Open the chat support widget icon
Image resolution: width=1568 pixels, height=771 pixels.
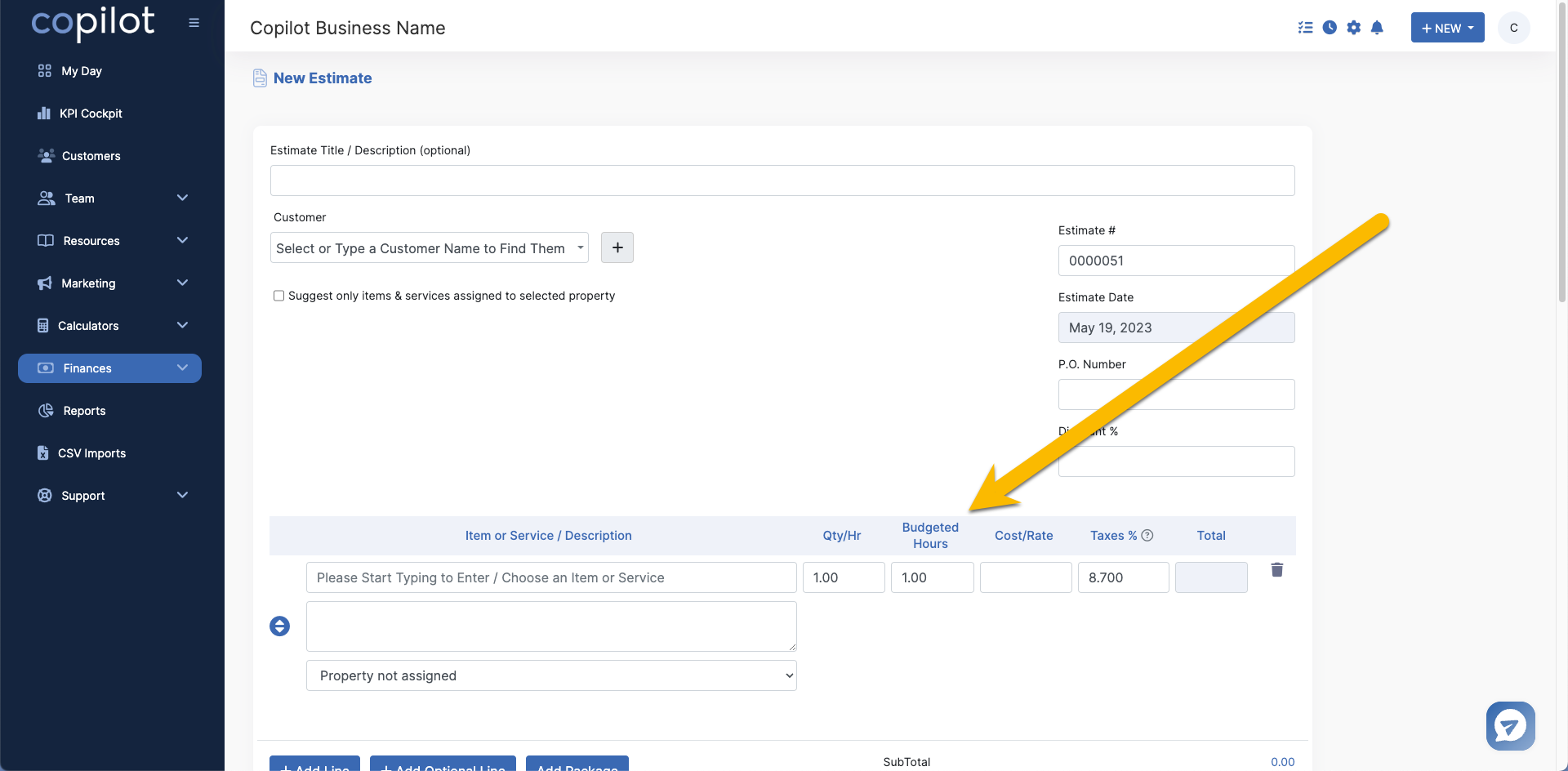click(1510, 725)
